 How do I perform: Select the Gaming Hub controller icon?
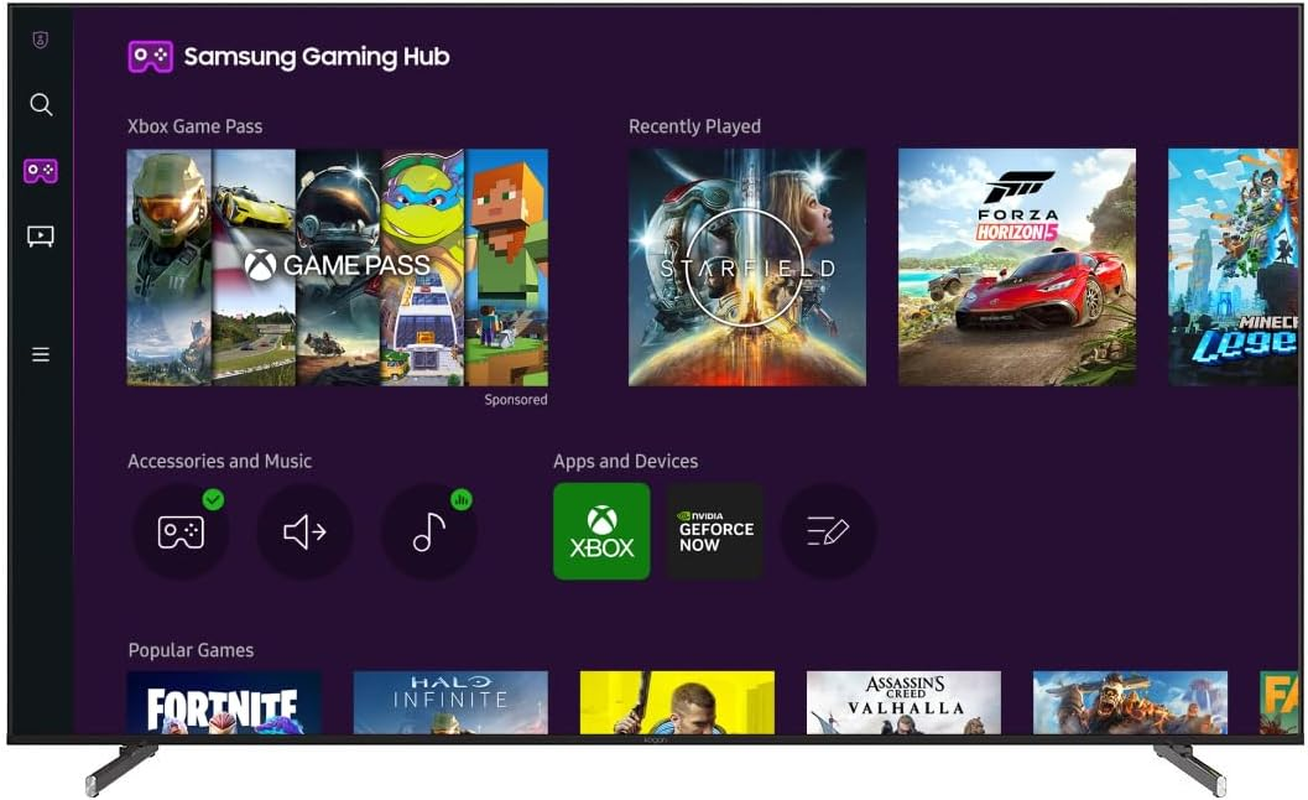click(x=40, y=170)
